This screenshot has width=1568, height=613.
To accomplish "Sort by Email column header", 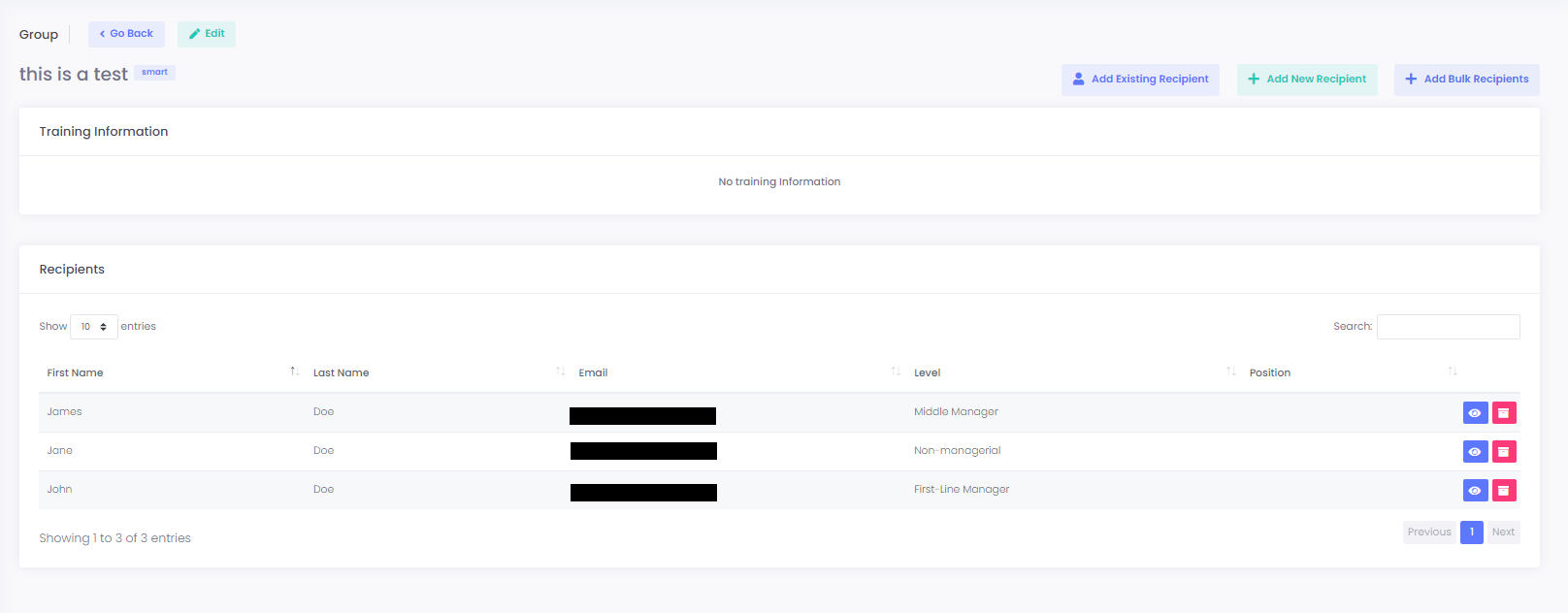I will [x=593, y=372].
